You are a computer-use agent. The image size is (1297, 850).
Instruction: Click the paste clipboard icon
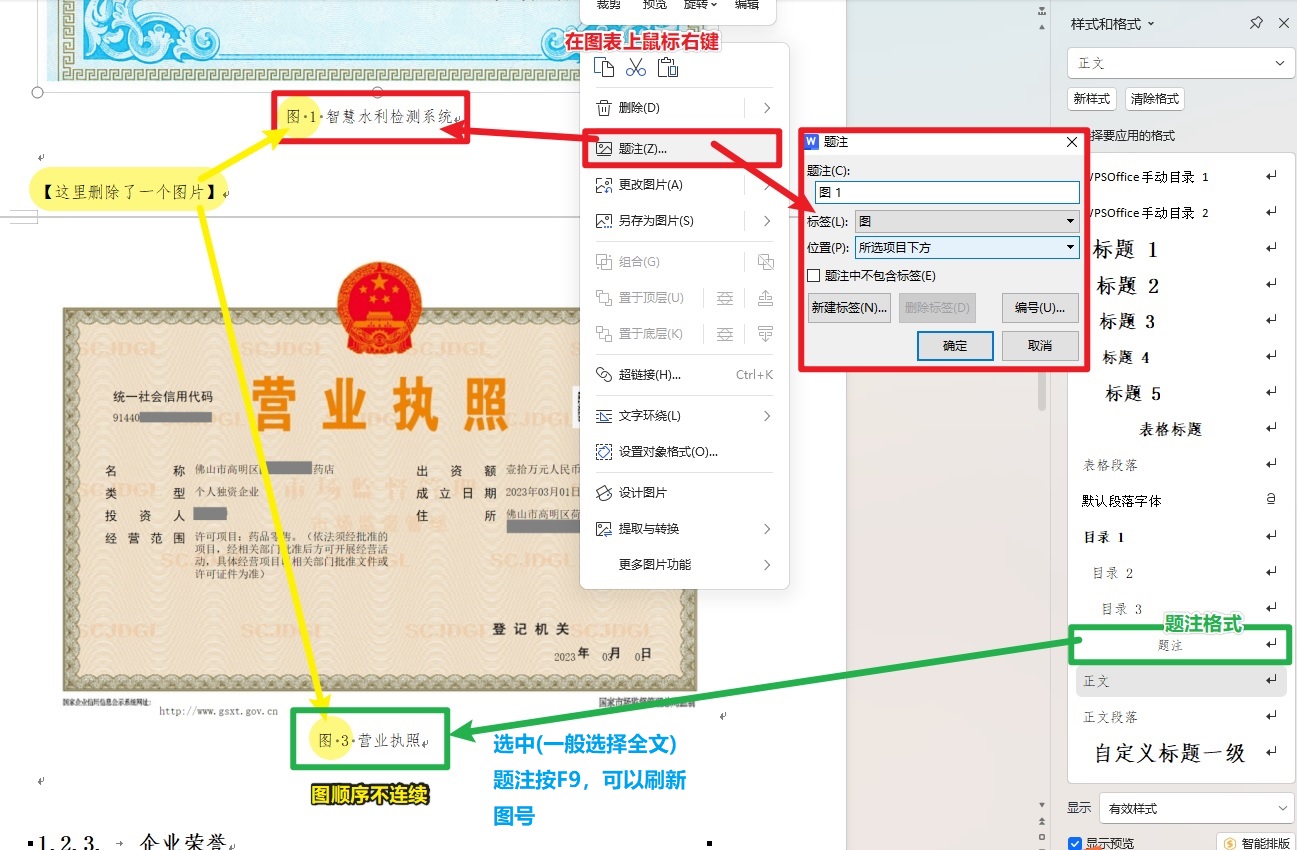pyautogui.click(x=668, y=67)
